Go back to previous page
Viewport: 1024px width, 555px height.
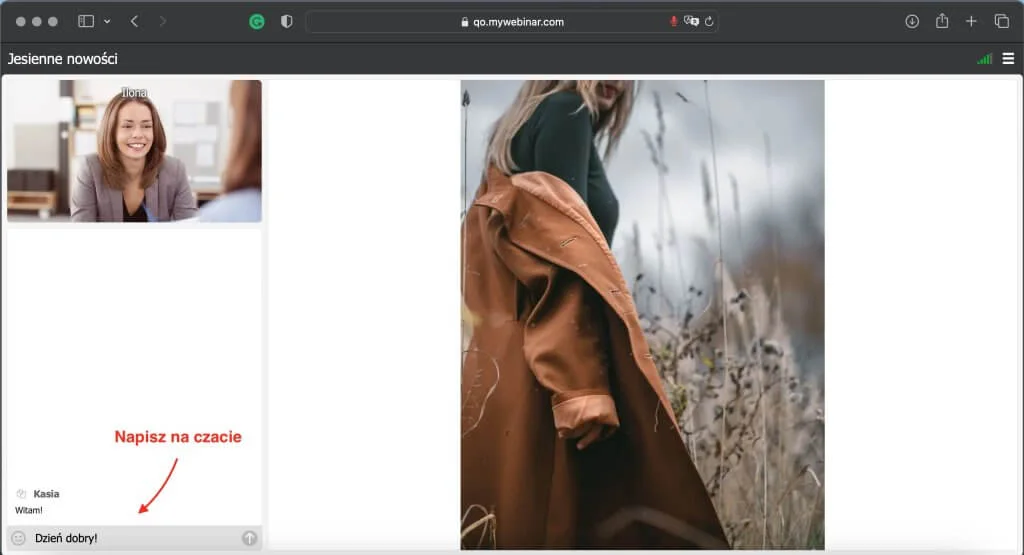pos(135,22)
